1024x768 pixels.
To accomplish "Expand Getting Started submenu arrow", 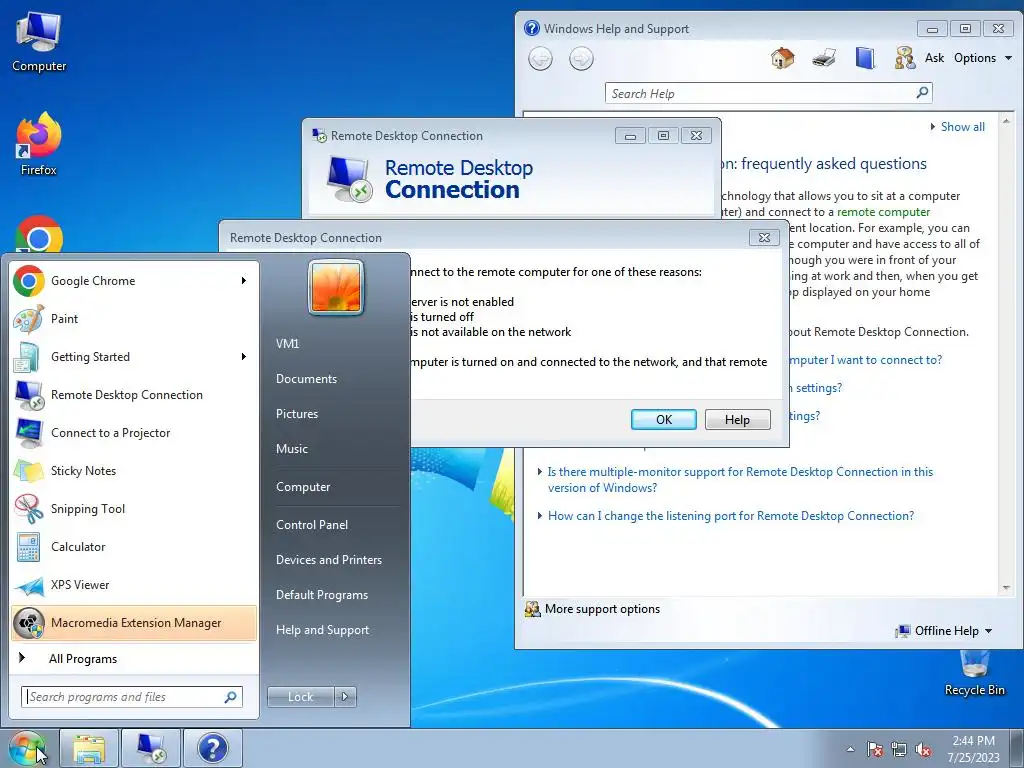I will coord(244,357).
